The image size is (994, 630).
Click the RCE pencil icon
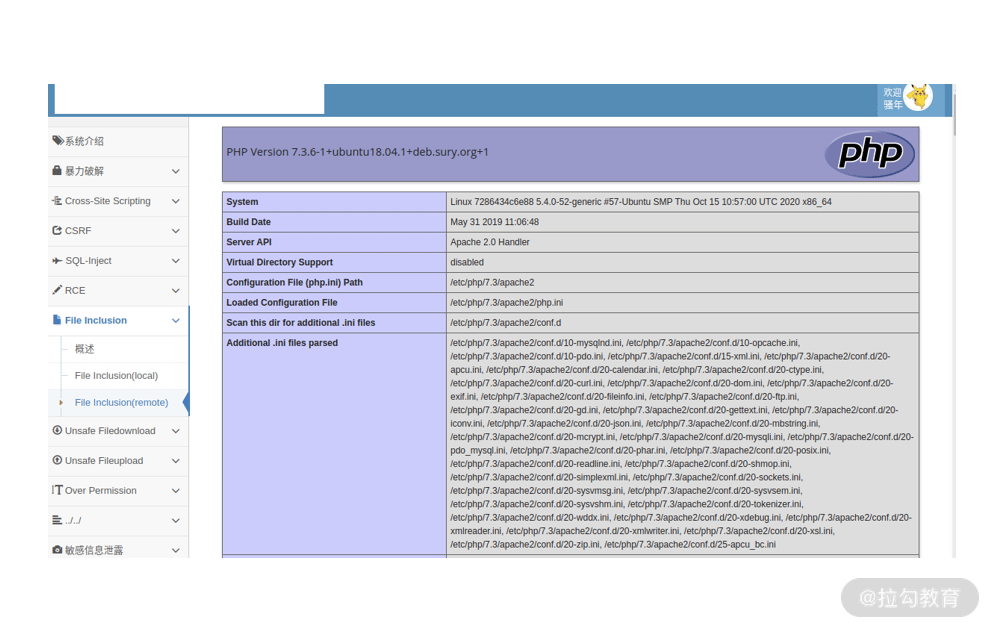coord(57,290)
